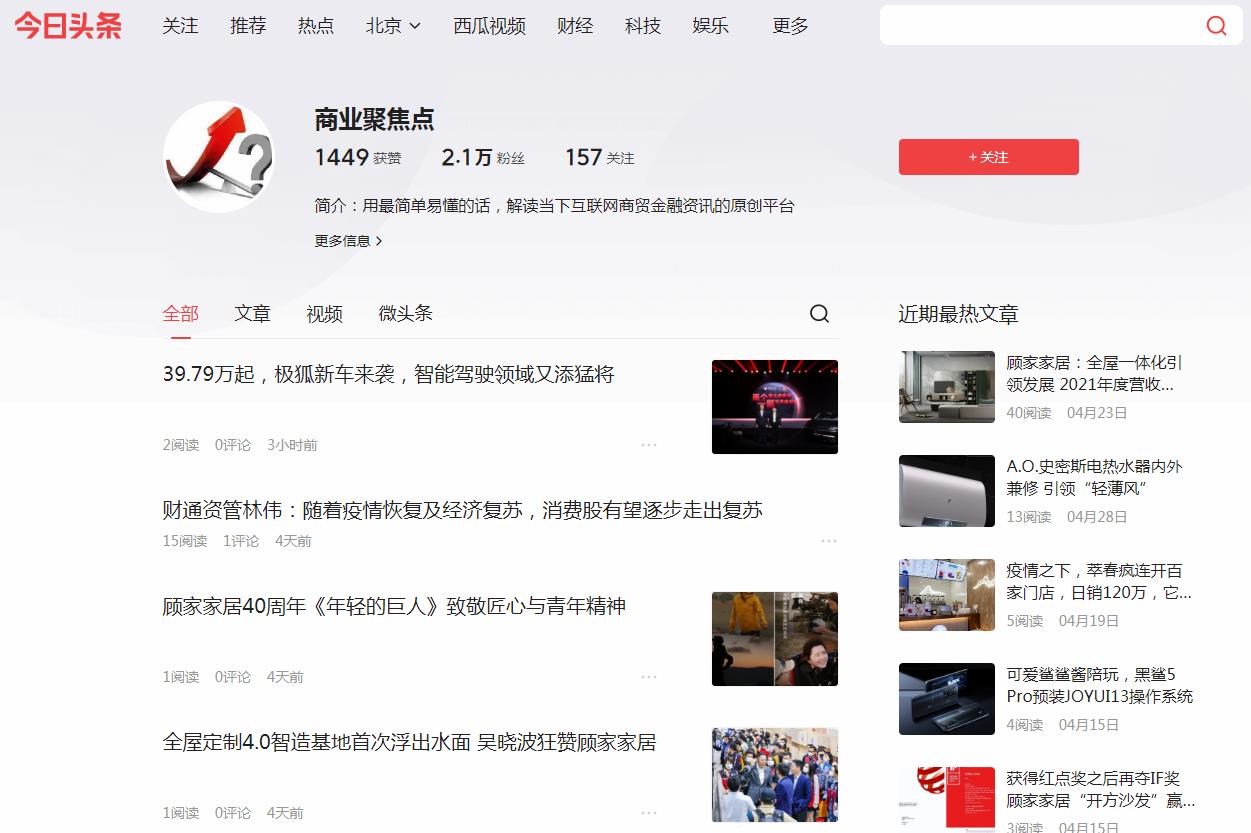Click the red + 关注 follow button
The height and width of the screenshot is (833, 1251).
tap(989, 157)
